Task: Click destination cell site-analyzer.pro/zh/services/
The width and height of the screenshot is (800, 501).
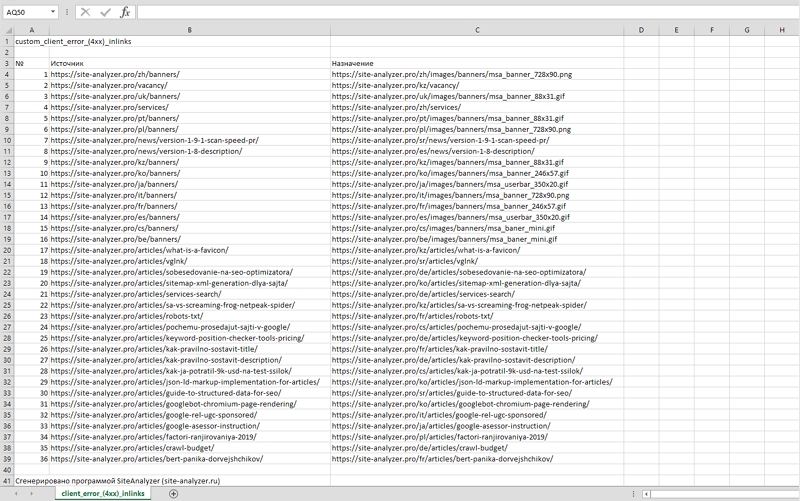Action: pyautogui.click(x=477, y=107)
